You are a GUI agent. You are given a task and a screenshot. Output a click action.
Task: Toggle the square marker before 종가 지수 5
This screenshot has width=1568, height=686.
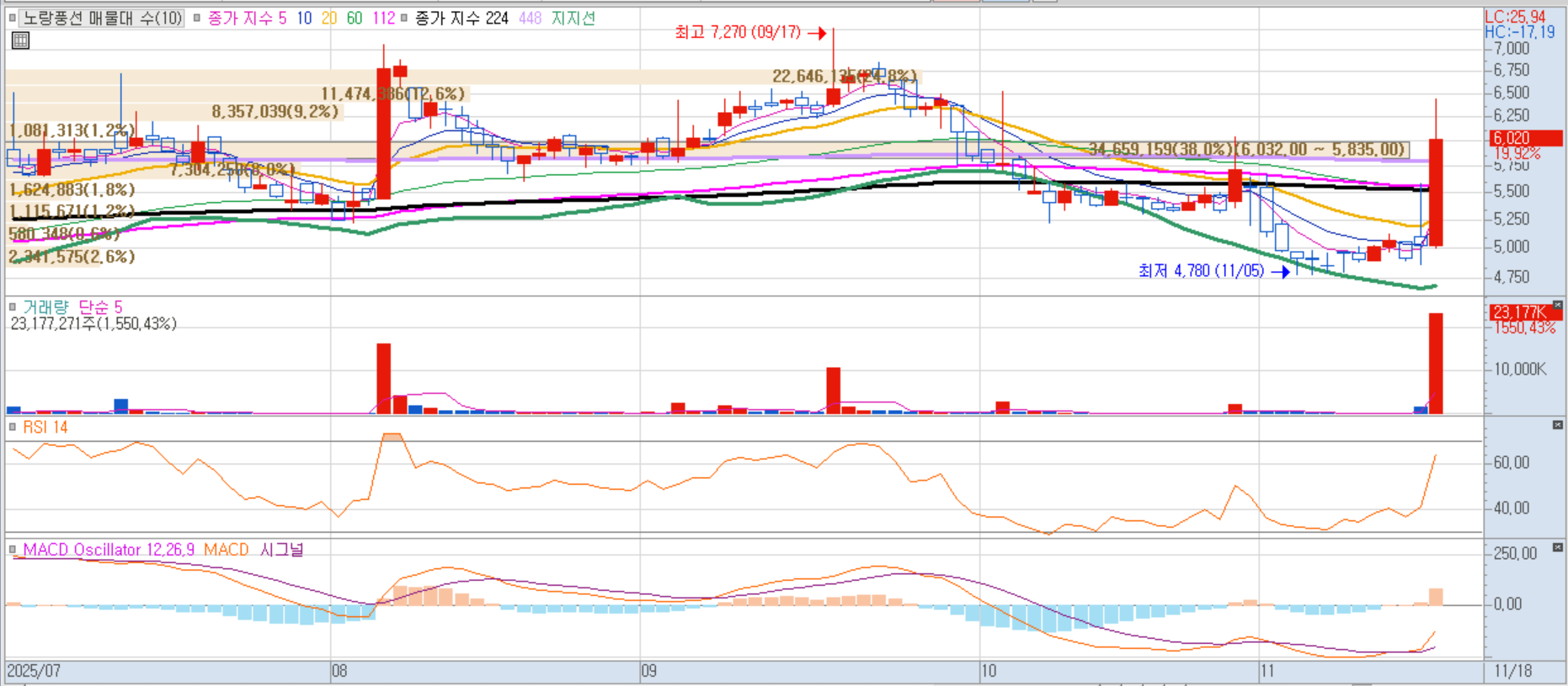pyautogui.click(x=197, y=18)
